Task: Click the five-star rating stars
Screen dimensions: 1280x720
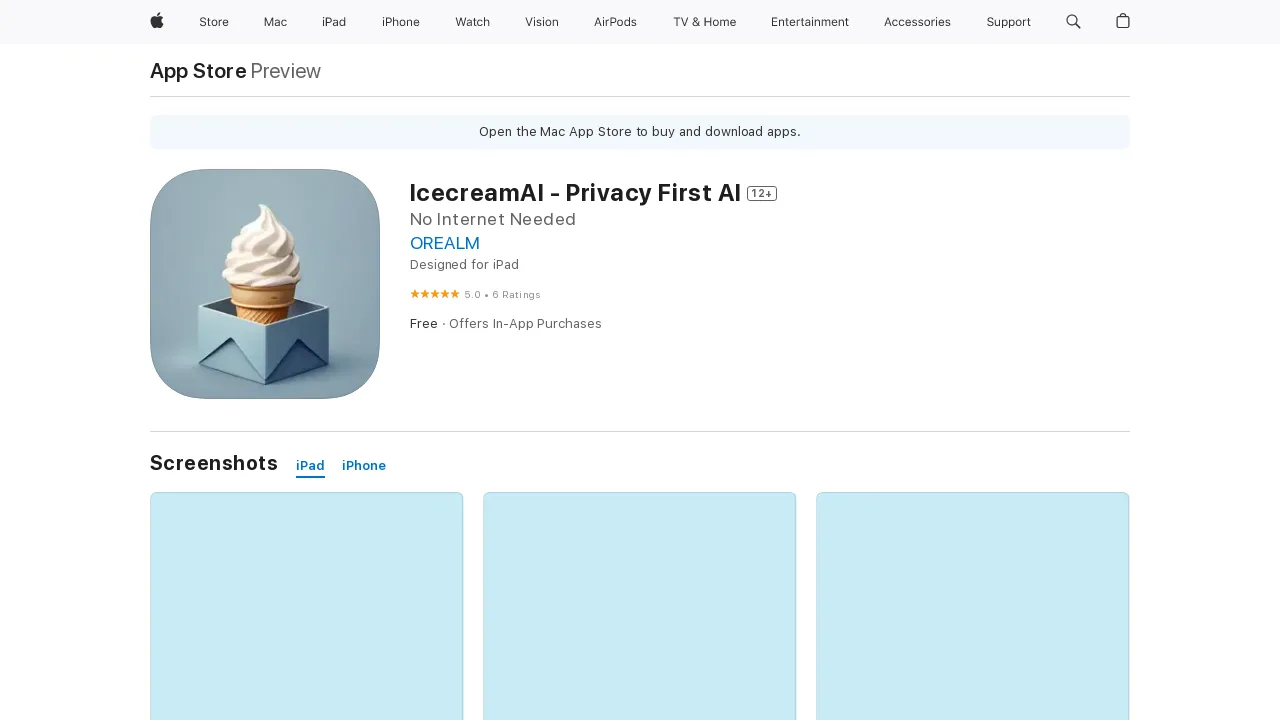Action: click(x=434, y=294)
